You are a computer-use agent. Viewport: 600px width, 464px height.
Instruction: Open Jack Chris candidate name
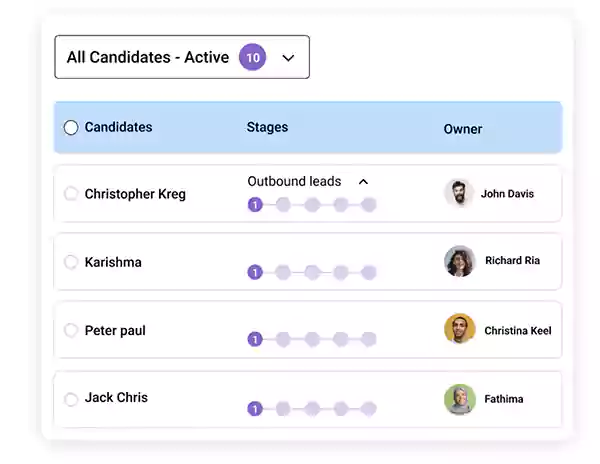116,397
